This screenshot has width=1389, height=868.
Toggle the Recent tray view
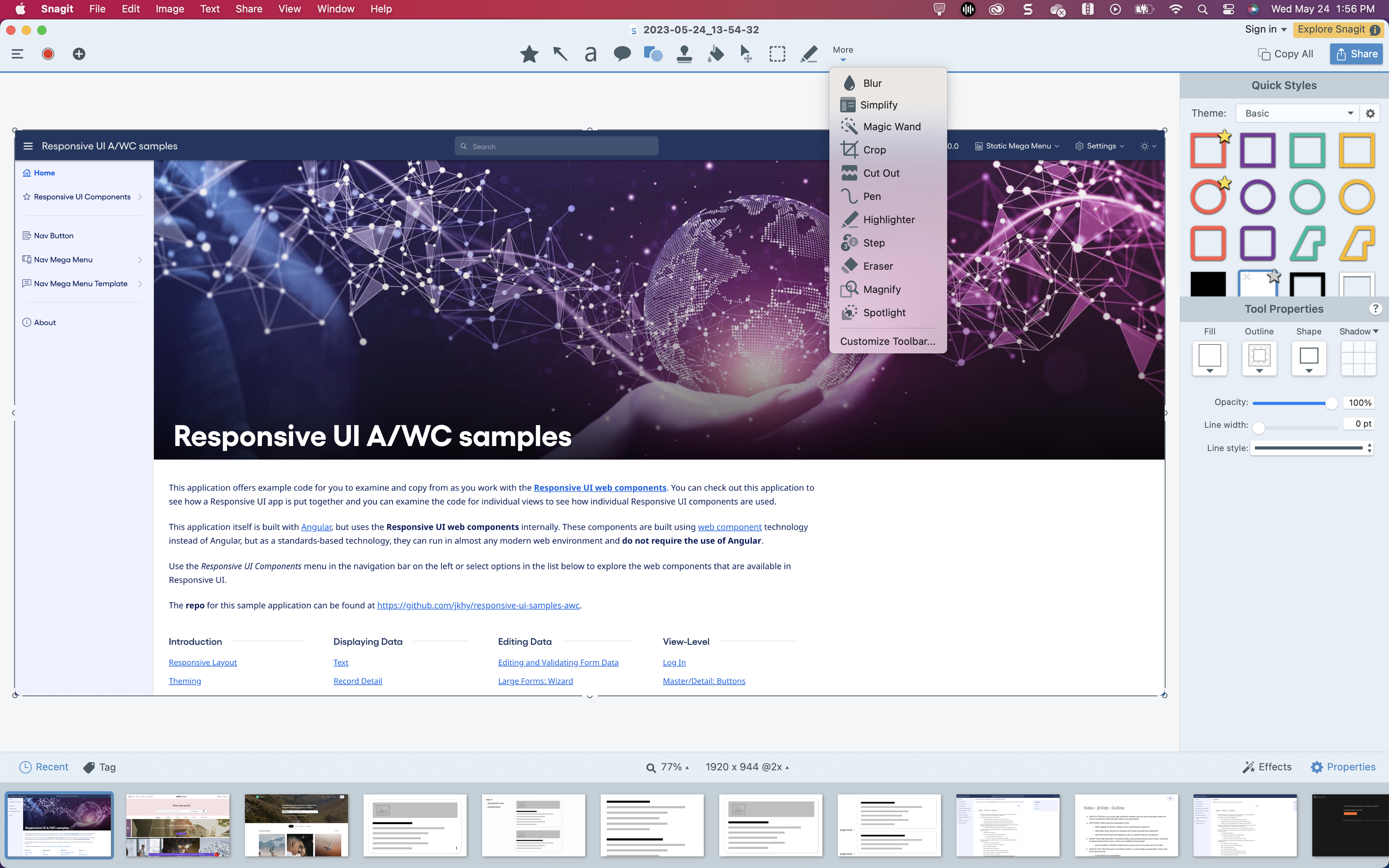pyautogui.click(x=44, y=767)
